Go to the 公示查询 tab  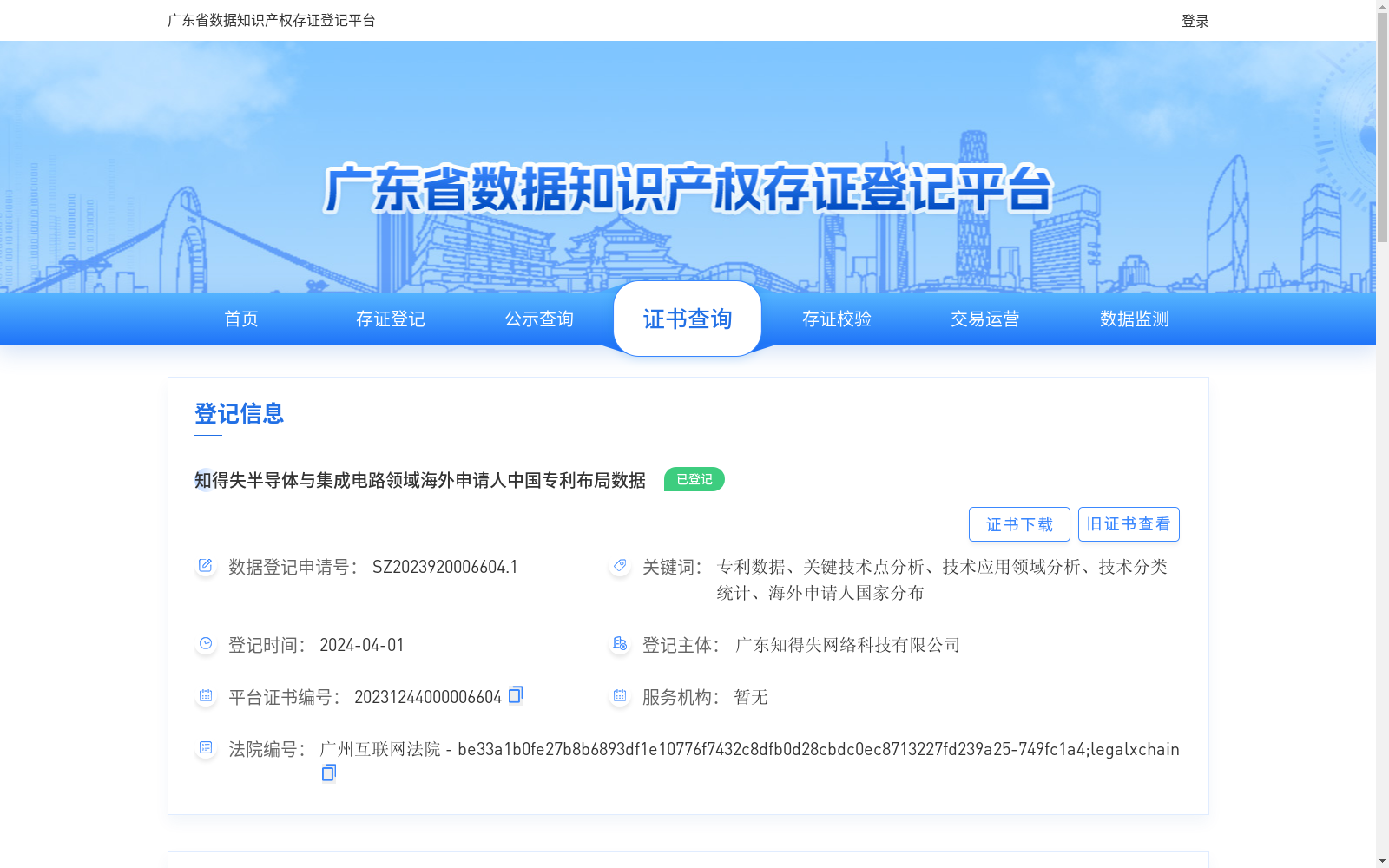click(539, 319)
